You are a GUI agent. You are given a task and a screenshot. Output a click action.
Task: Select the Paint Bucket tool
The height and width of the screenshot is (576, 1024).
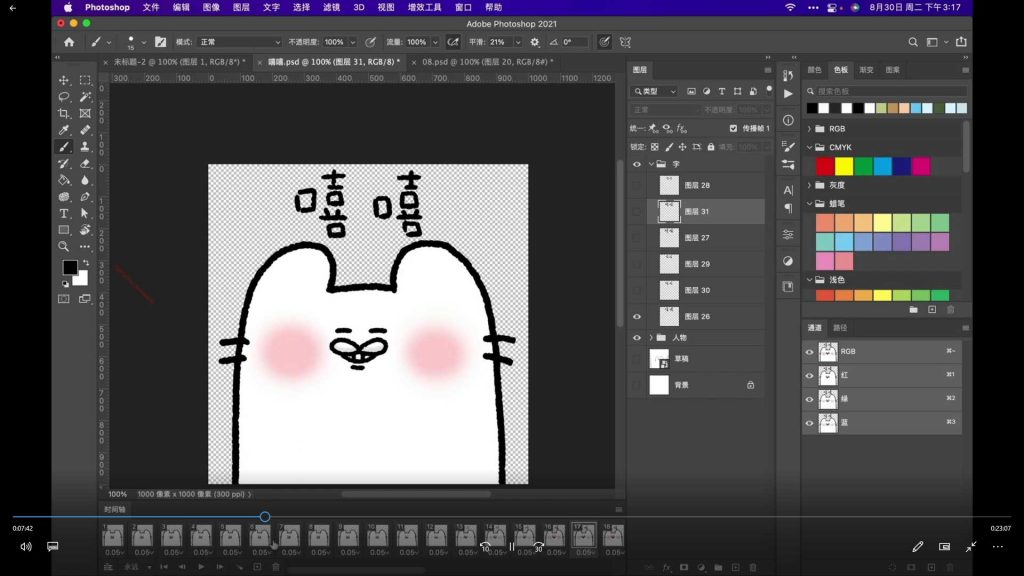tap(64, 180)
